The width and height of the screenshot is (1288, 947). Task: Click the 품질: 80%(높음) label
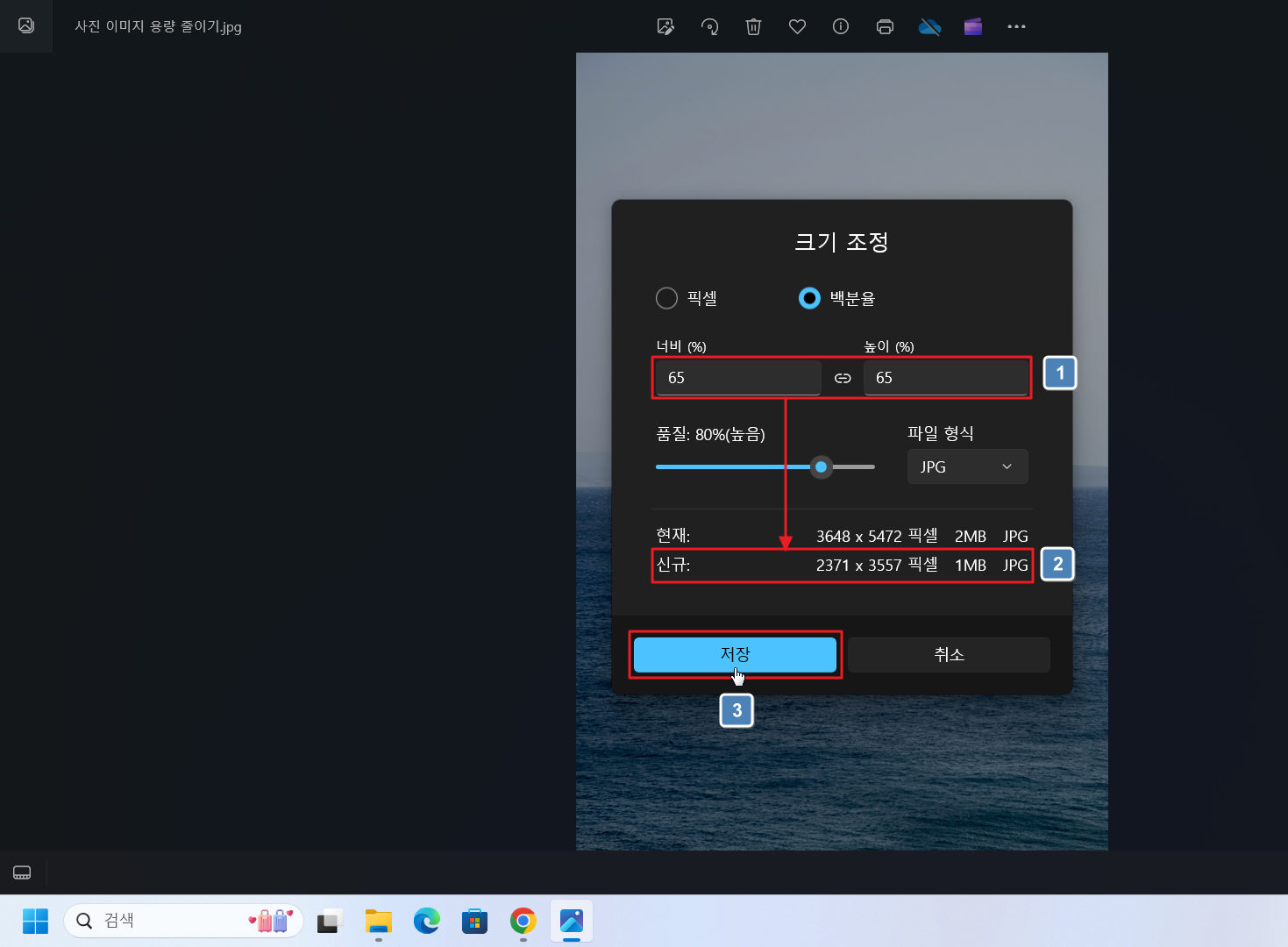pyautogui.click(x=710, y=434)
